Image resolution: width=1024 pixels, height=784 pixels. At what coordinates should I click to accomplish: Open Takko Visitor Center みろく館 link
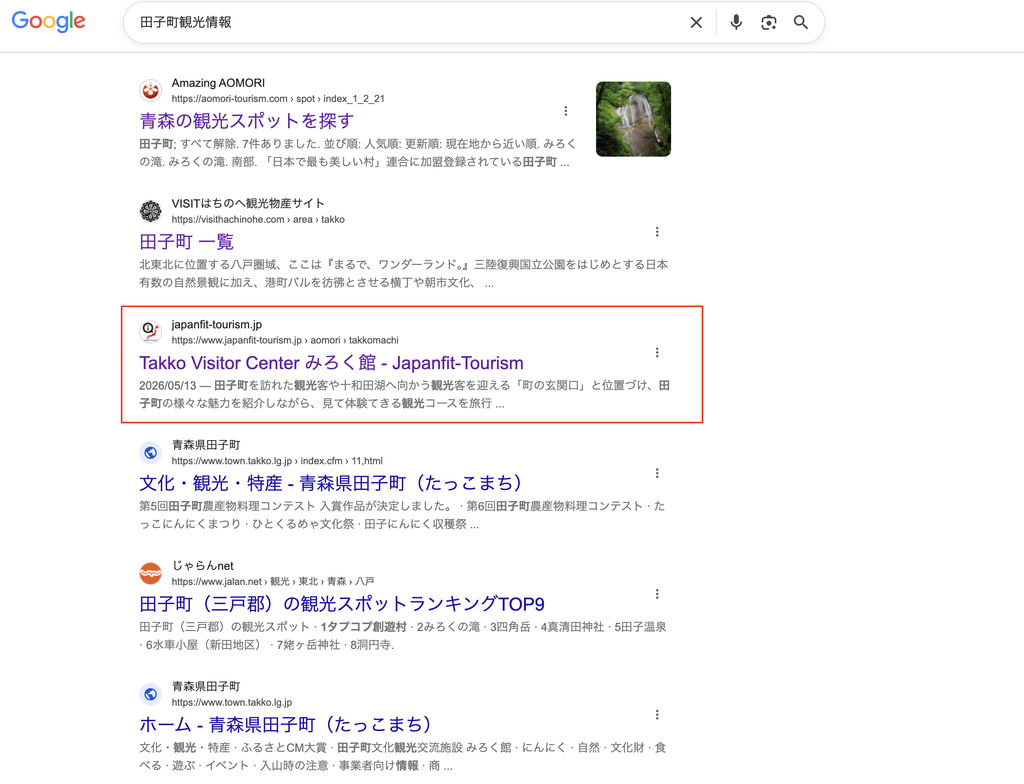(331, 363)
